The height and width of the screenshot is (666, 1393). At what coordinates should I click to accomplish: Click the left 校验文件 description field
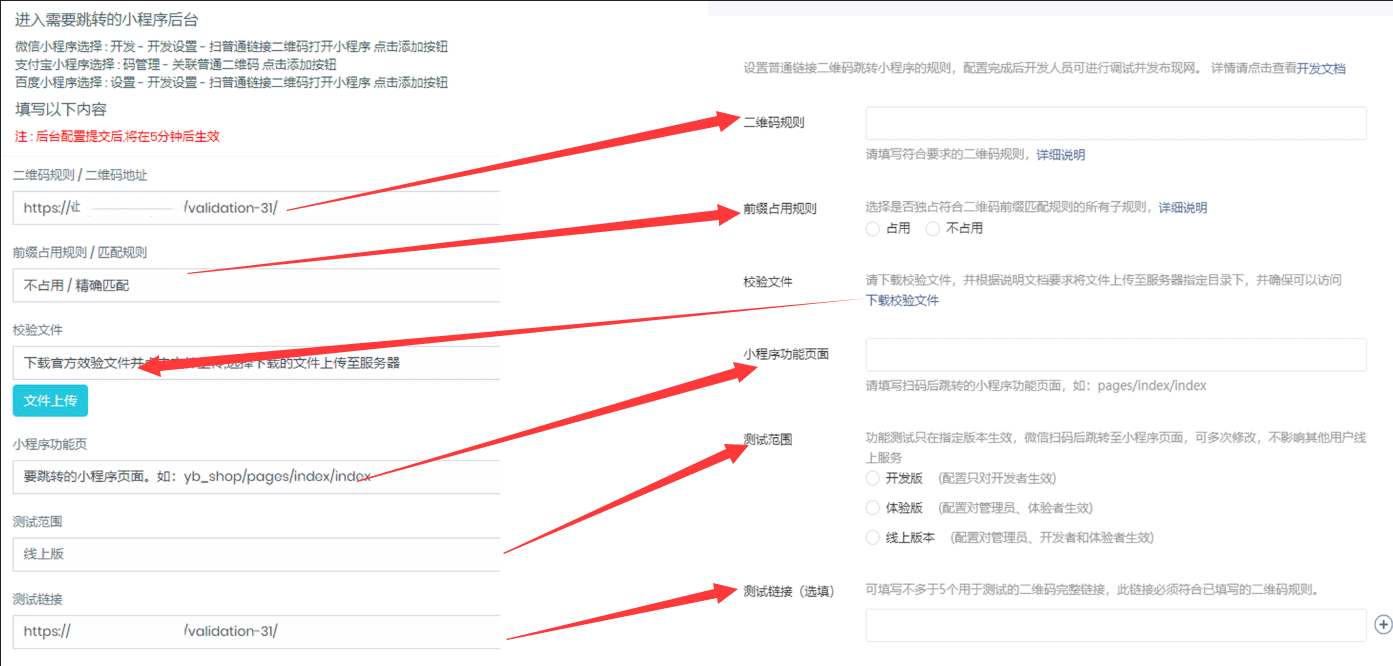tap(256, 363)
